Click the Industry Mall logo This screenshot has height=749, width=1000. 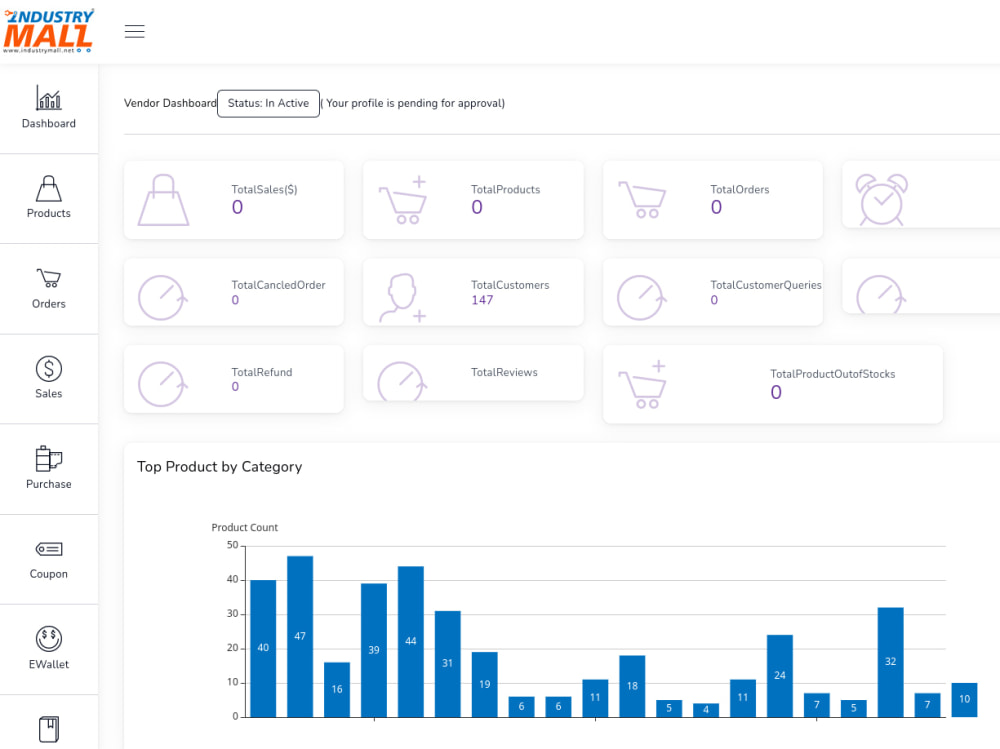point(48,30)
